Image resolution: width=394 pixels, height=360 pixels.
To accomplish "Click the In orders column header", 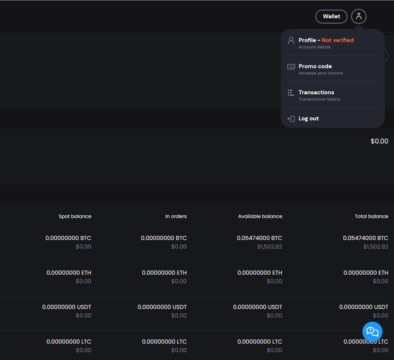I will pyautogui.click(x=176, y=216).
